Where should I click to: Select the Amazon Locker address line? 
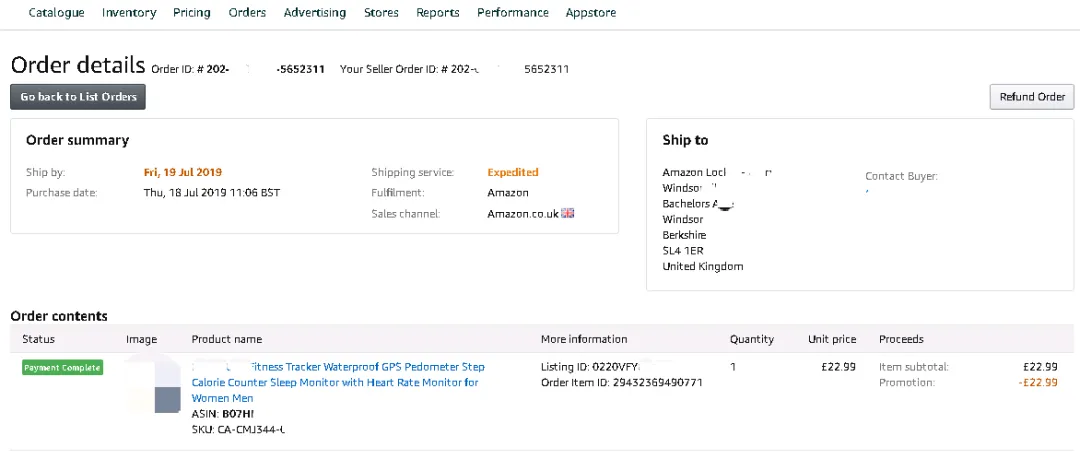[x=718, y=172]
